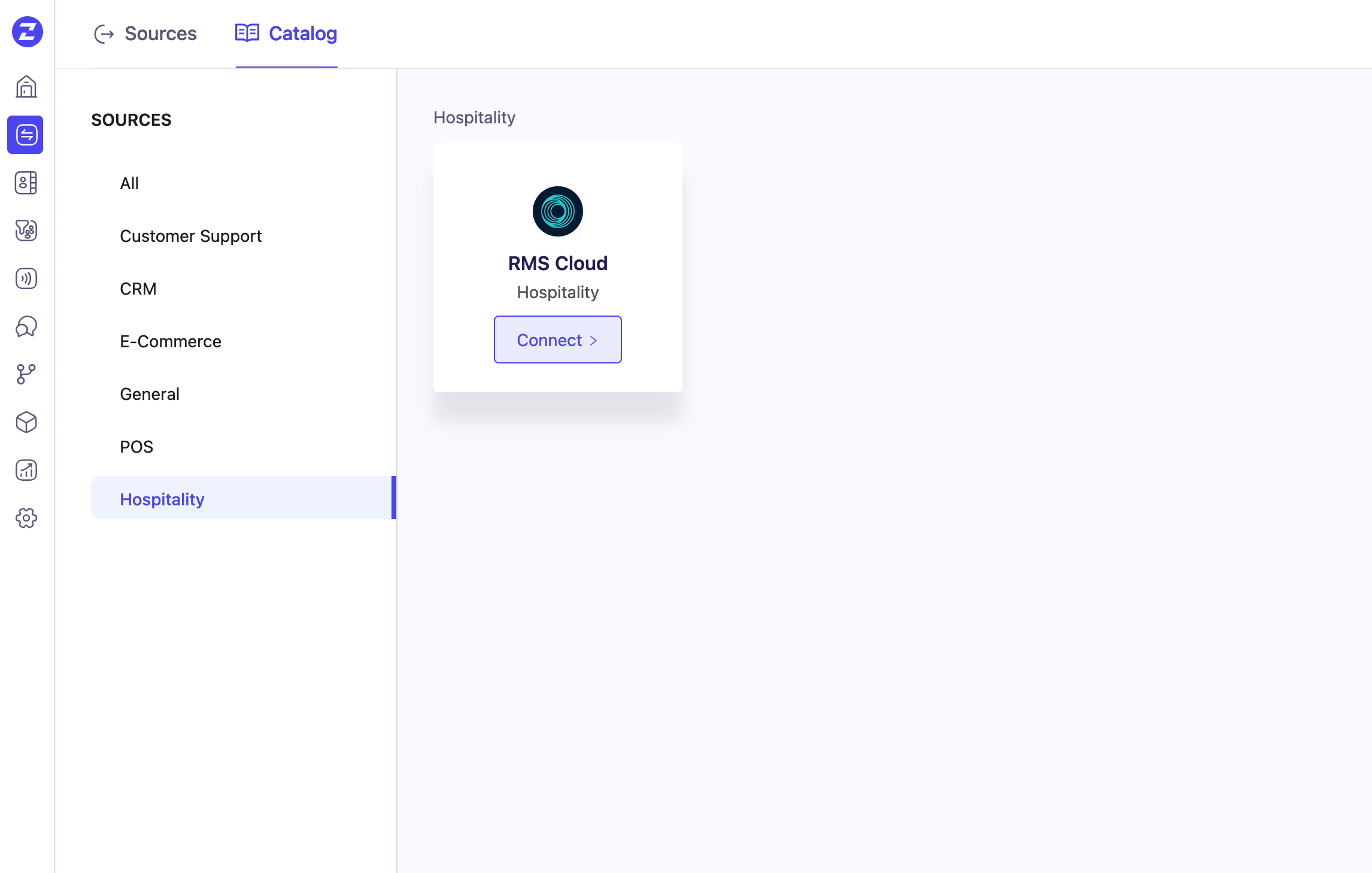Click the Hospitality label under RMS Cloud

[558, 292]
